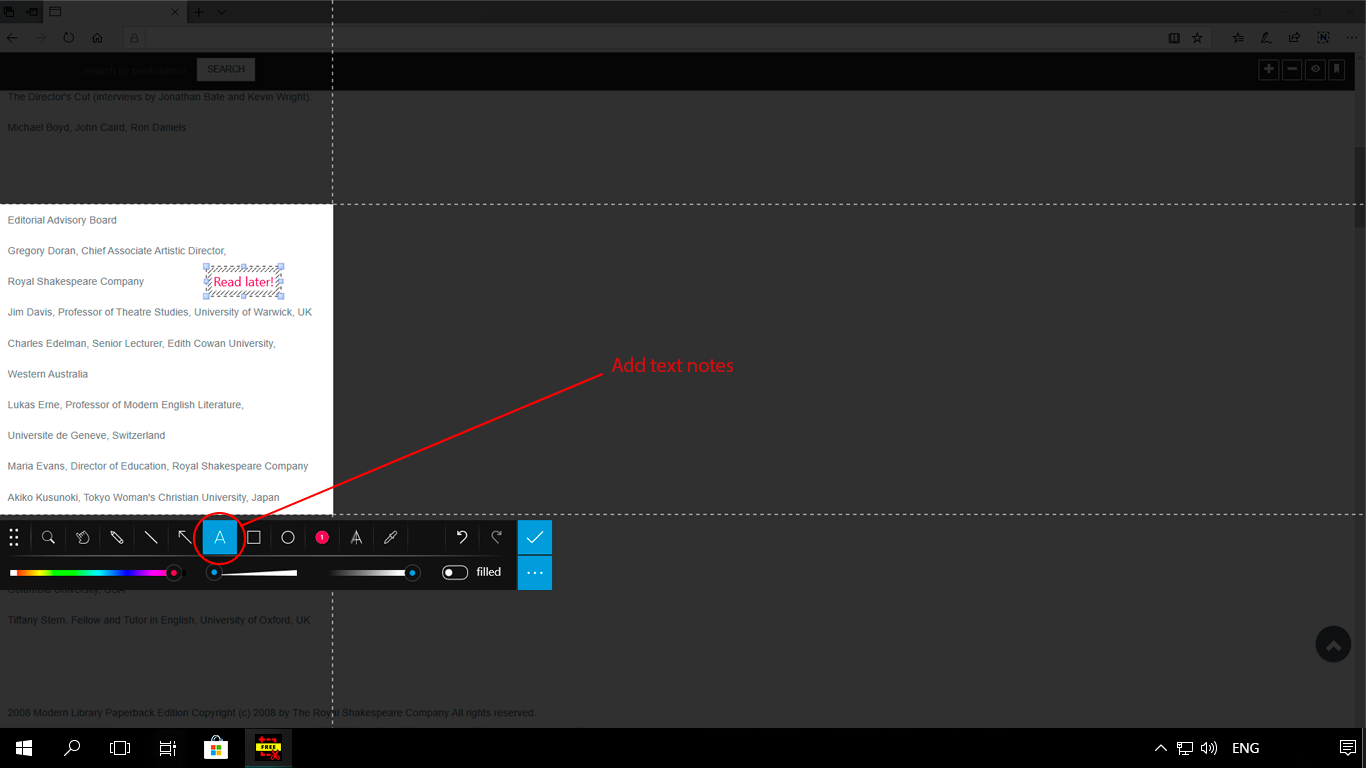Select the numbered step marker tool

point(321,537)
